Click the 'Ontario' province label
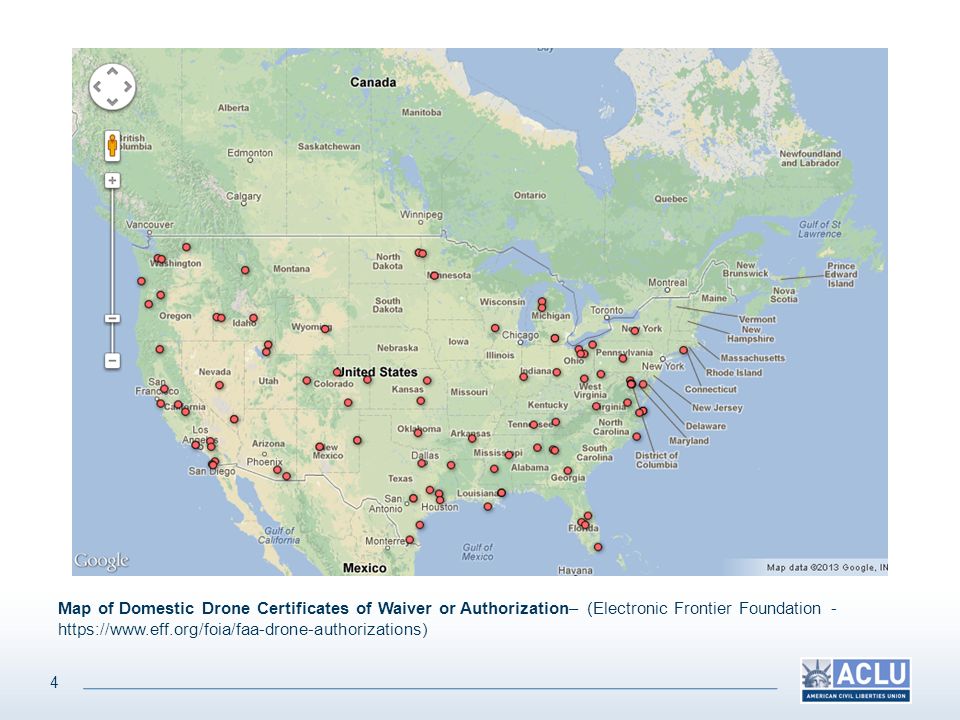This screenshot has height=720, width=960. [530, 195]
